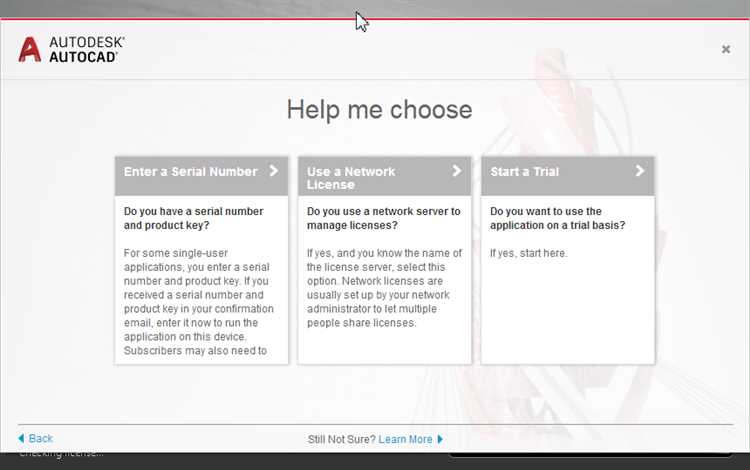The height and width of the screenshot is (470, 750).
Task: Click the chevron on Use a Network License
Action: pos(457,171)
